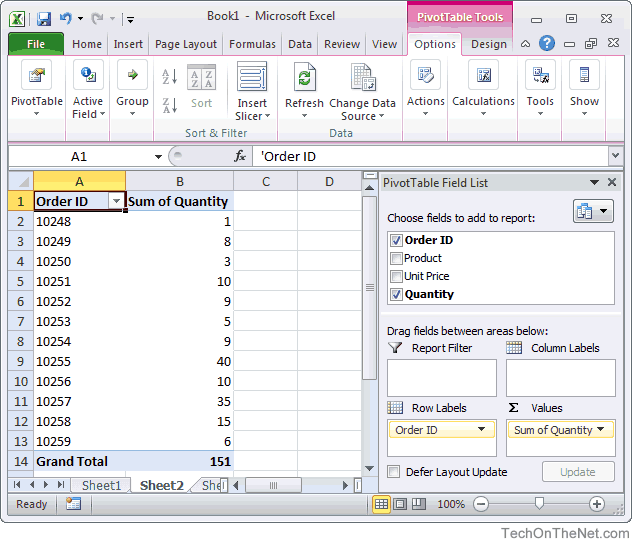This screenshot has width=632, height=548.
Task: Open the PivotTable options icon in ribbon
Action: (x=36, y=75)
